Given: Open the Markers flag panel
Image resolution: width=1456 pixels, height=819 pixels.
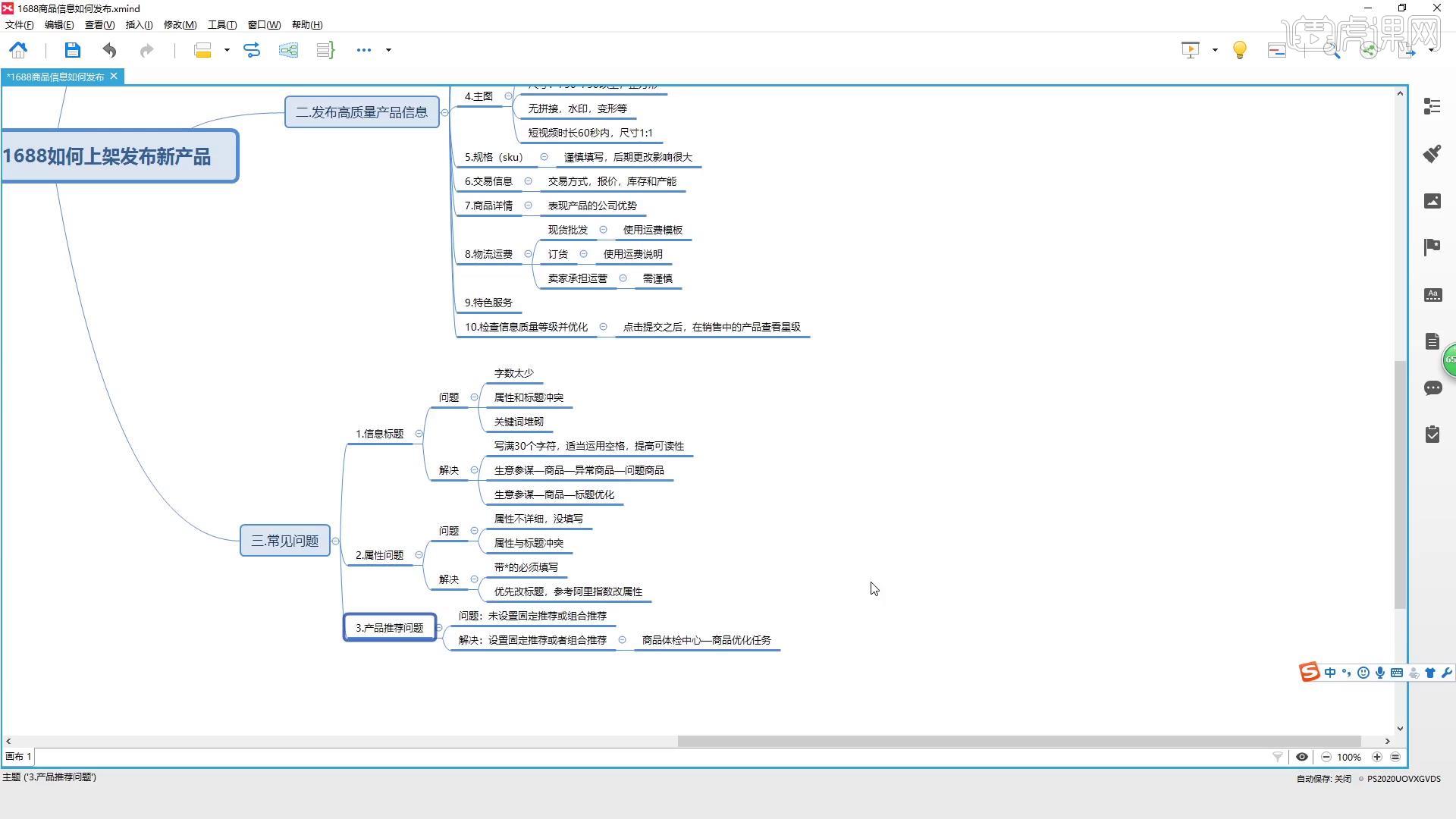Looking at the screenshot, I should [1432, 247].
